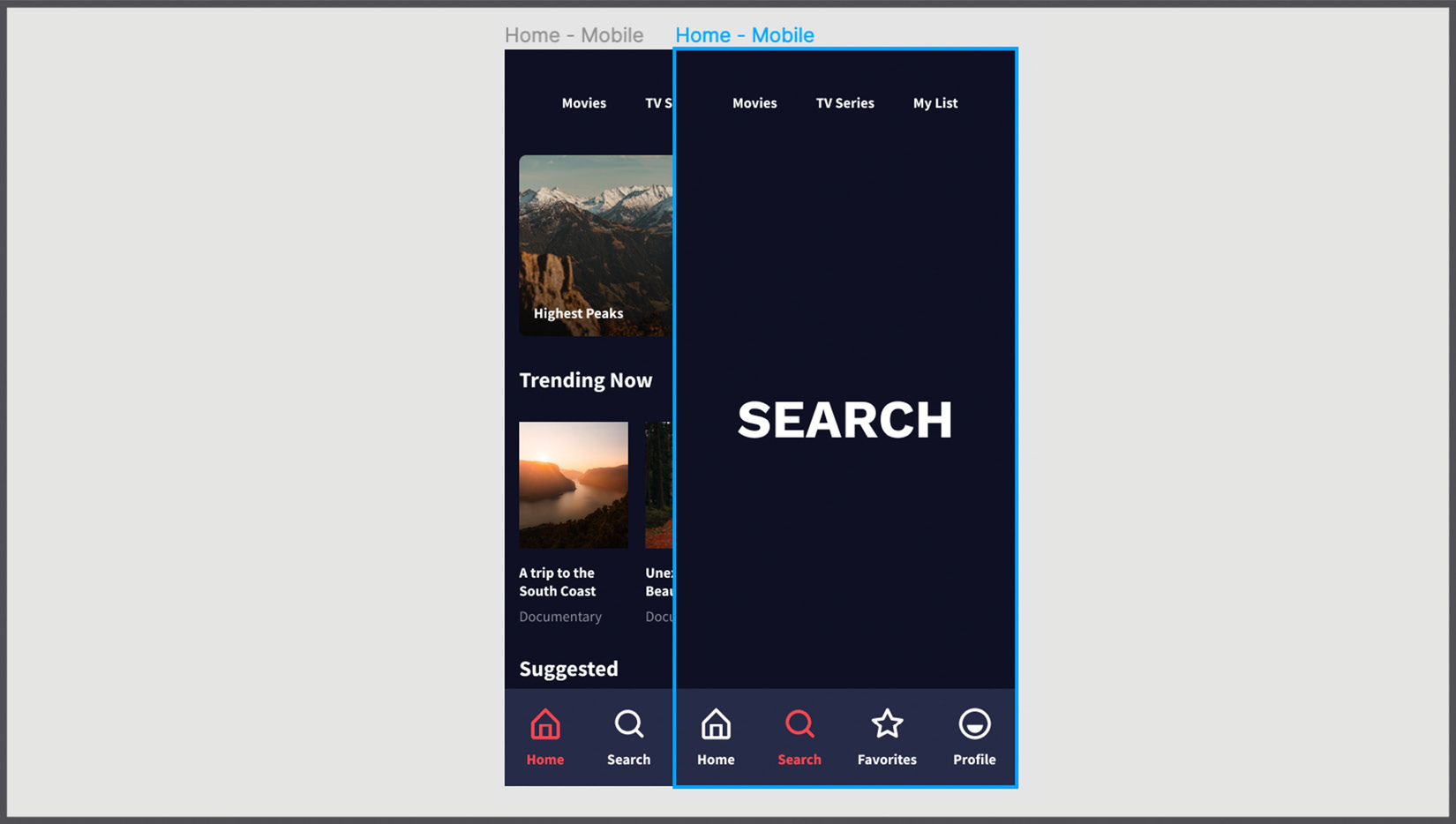1456x824 pixels.
Task: Tap the Favorites star icon
Action: [887, 724]
